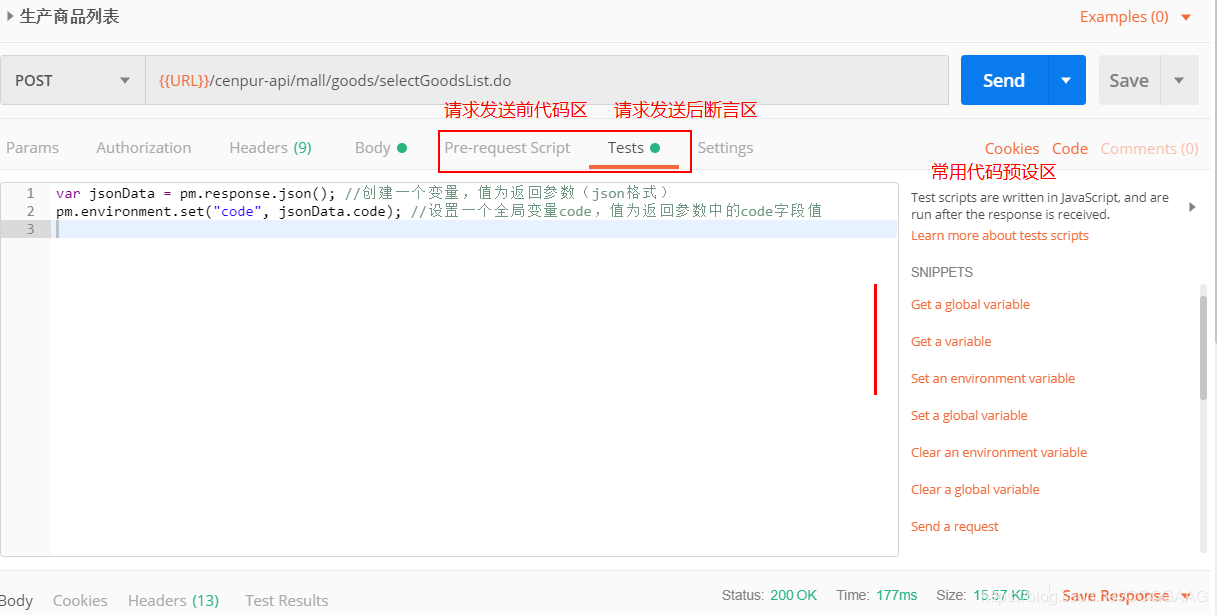Screen dimensions: 1217x615
Task: Open the response Body tab
Action: (x=17, y=601)
